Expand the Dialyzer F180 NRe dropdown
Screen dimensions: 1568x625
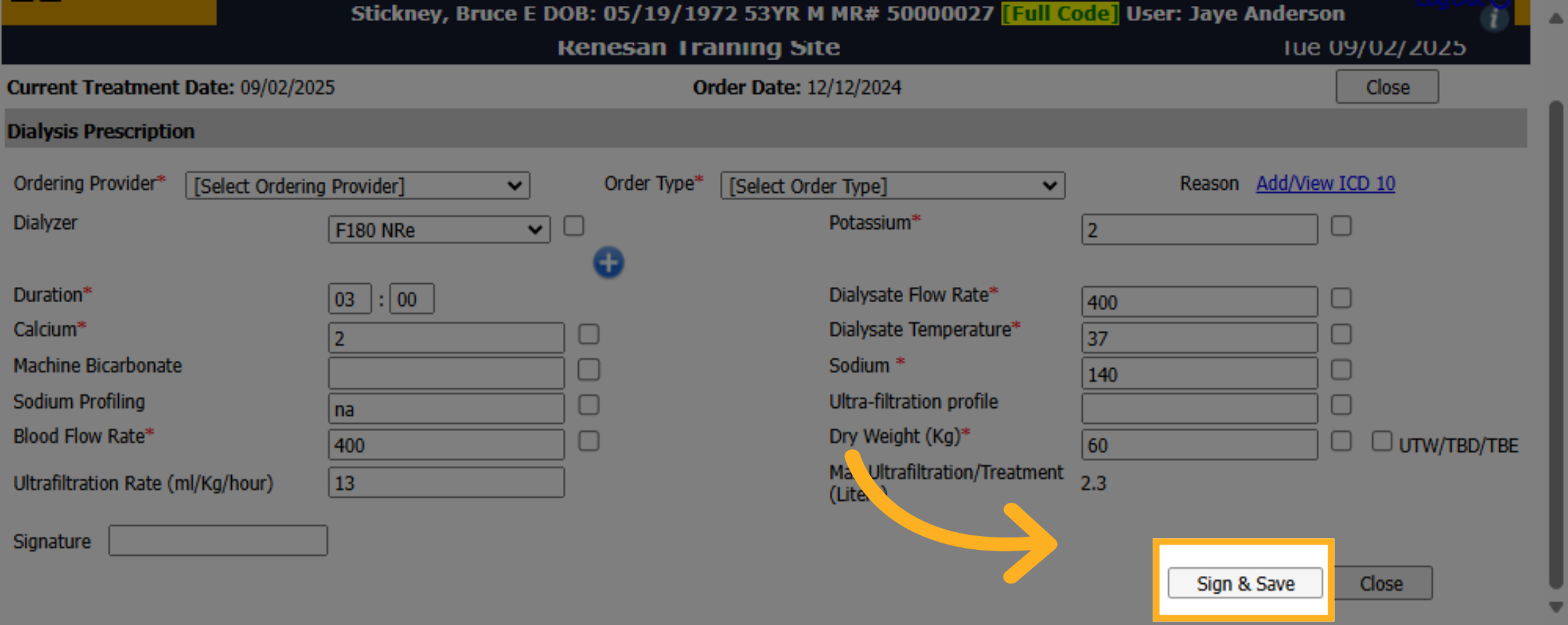tap(439, 229)
